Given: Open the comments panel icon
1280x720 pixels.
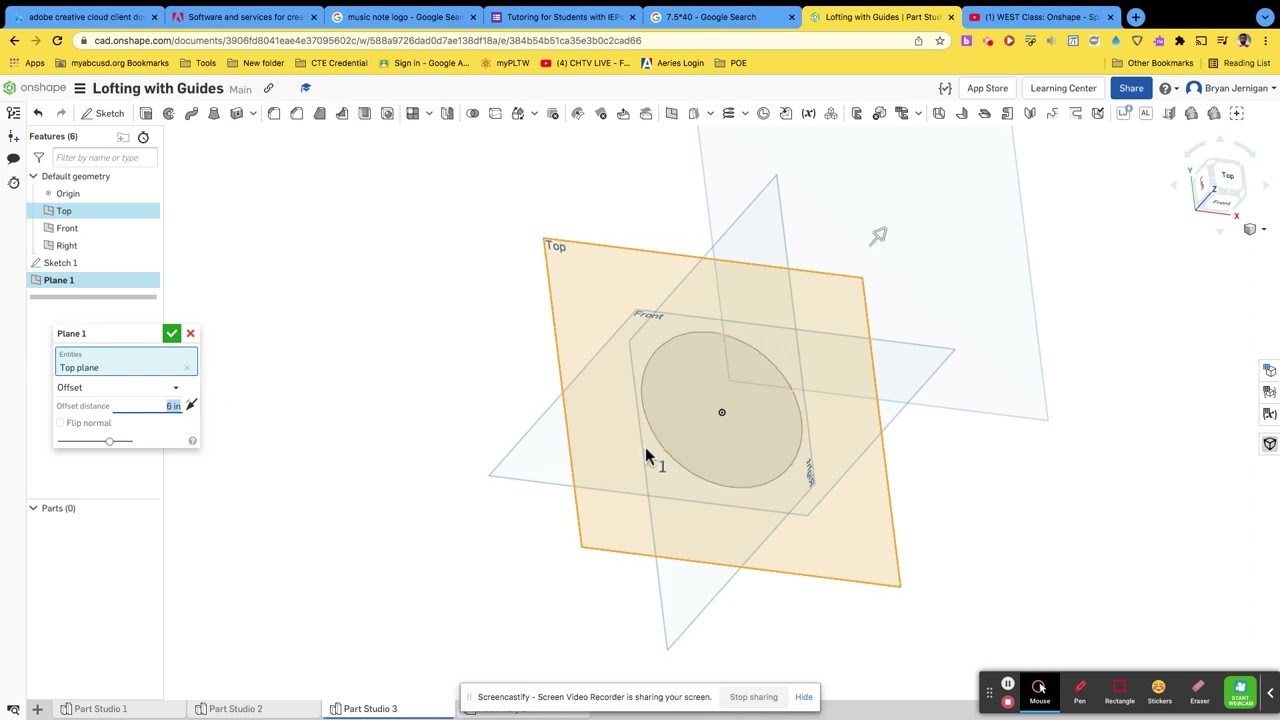Looking at the screenshot, I should 13,159.
